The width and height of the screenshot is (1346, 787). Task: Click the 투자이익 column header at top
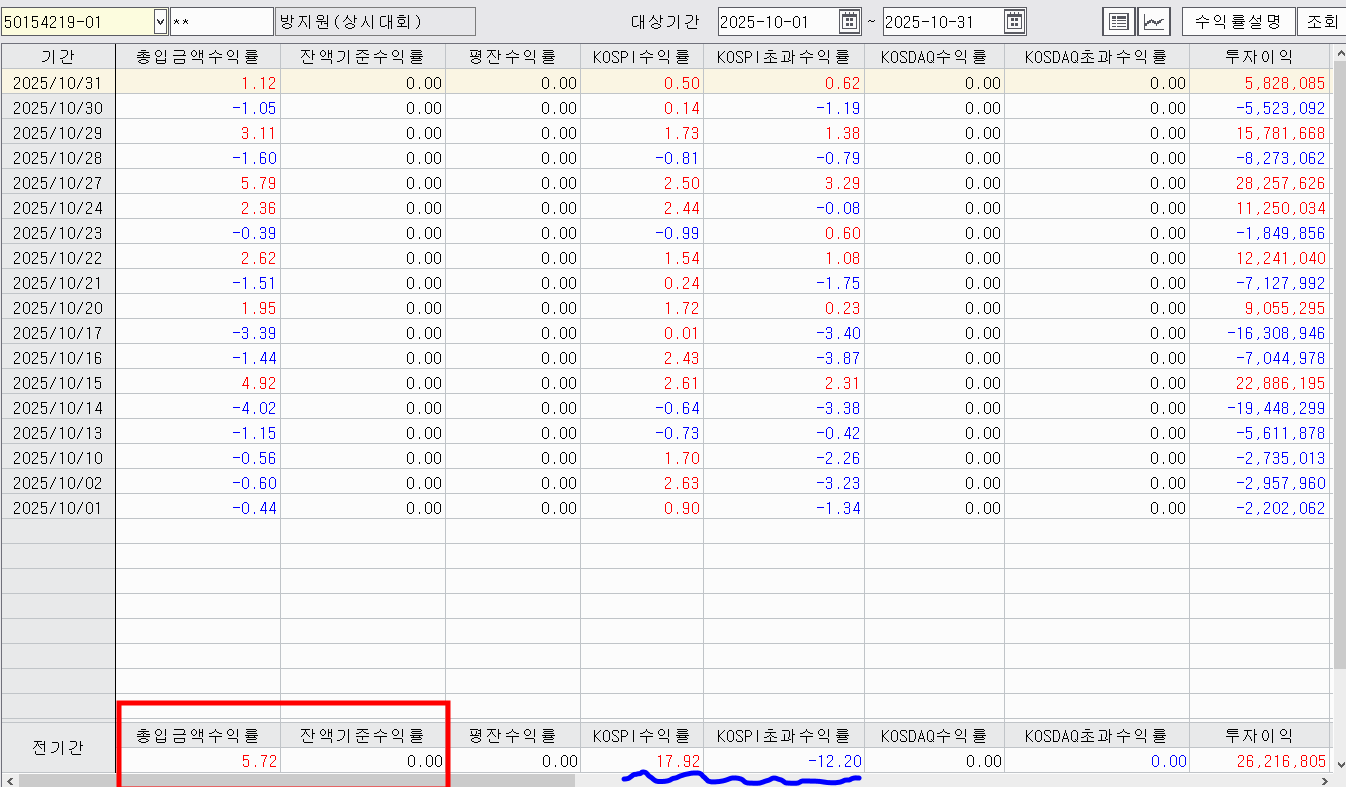click(1259, 58)
